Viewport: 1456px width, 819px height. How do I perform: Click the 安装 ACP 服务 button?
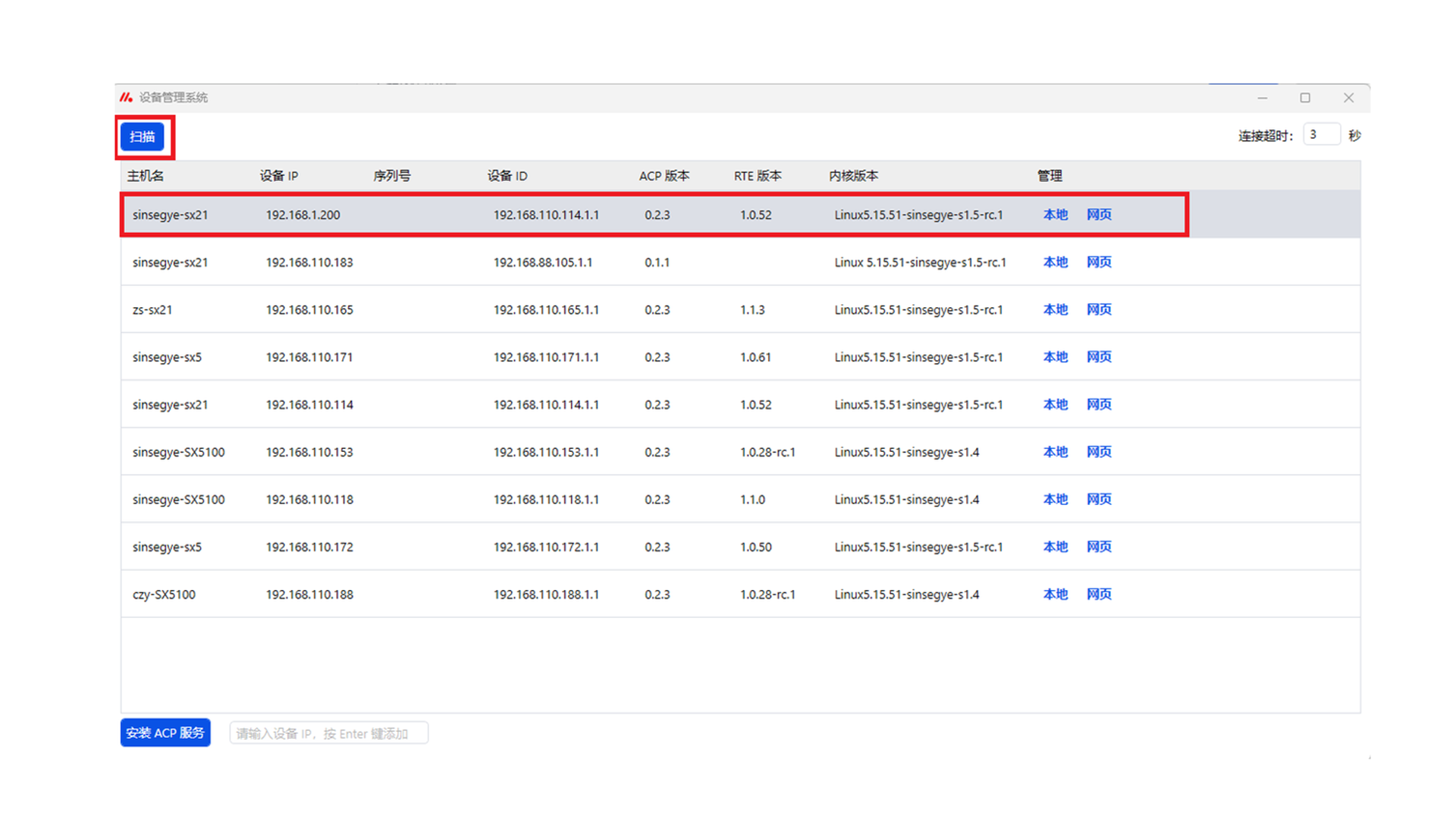[x=165, y=733]
